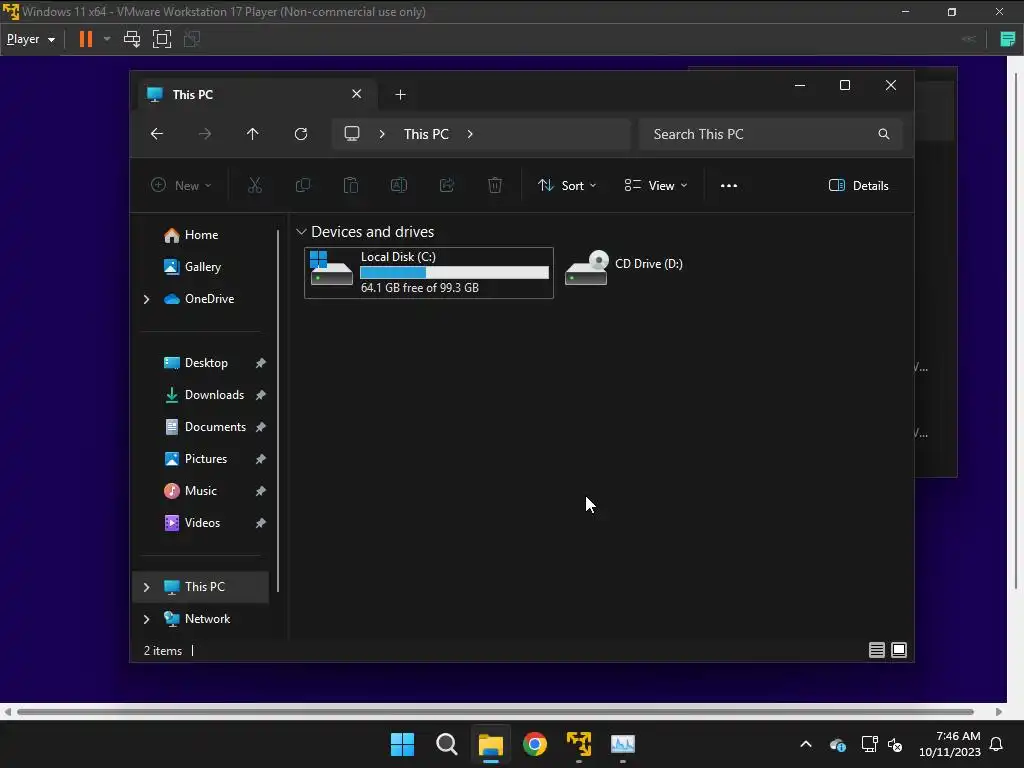Enter VMware full screen mode
This screenshot has height=768, width=1024.
162,39
